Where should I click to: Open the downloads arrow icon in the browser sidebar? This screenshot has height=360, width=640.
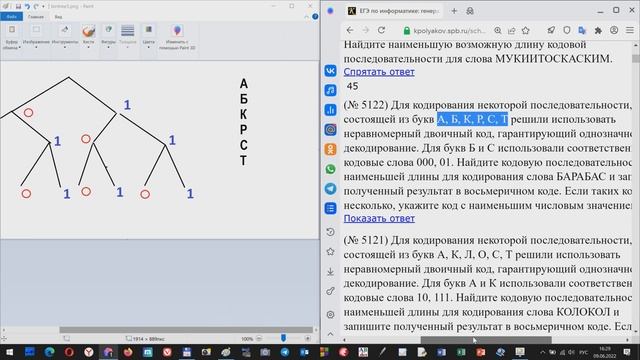coord(330,272)
